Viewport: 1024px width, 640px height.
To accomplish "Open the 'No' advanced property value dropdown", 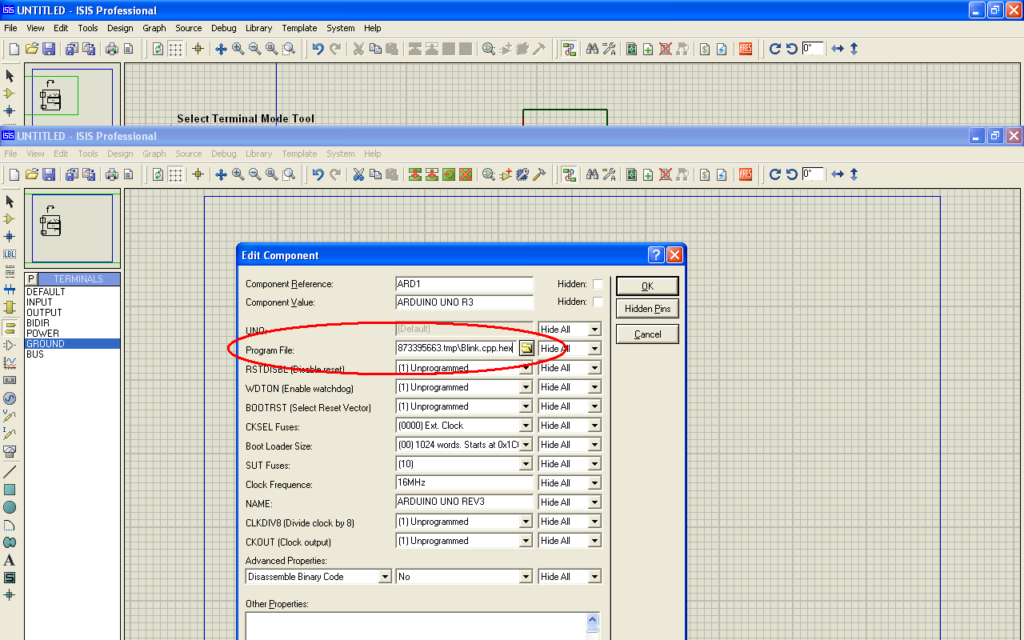I will 526,577.
